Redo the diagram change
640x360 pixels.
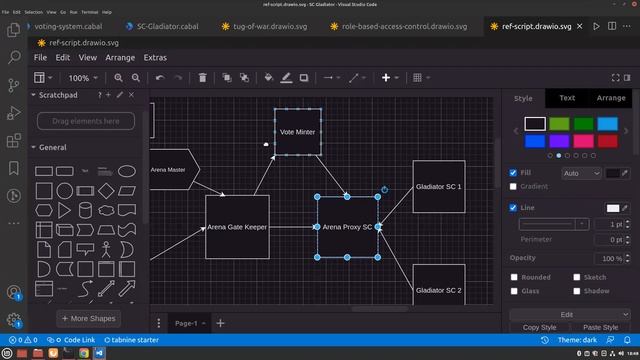tap(178, 78)
